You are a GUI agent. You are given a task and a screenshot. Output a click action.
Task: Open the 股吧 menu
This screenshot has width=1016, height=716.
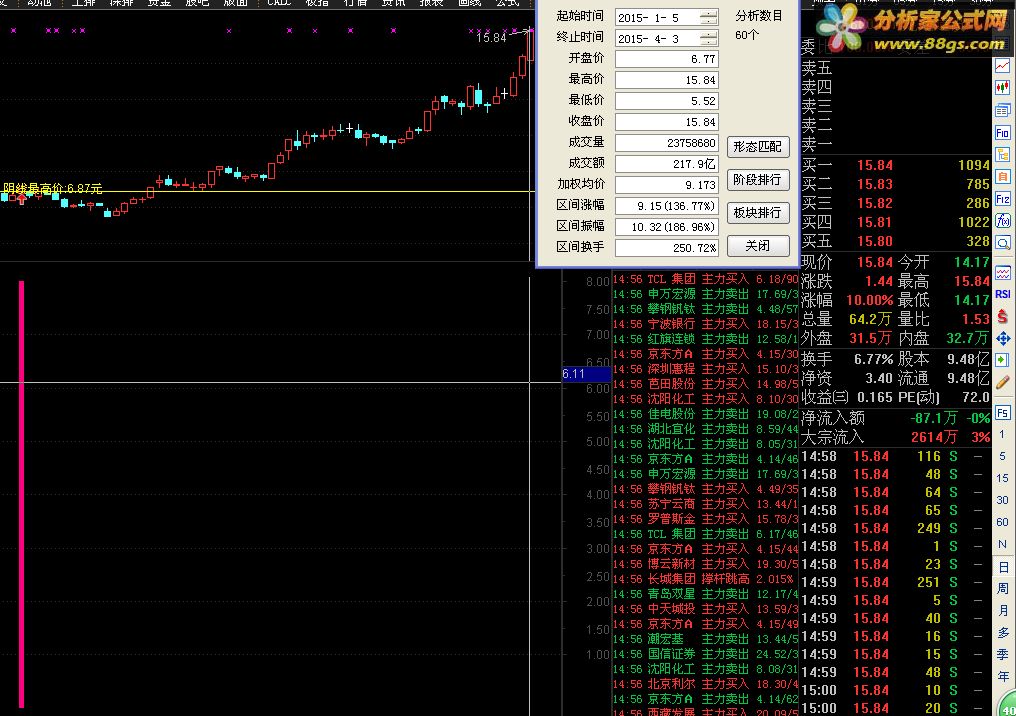tap(197, 3)
